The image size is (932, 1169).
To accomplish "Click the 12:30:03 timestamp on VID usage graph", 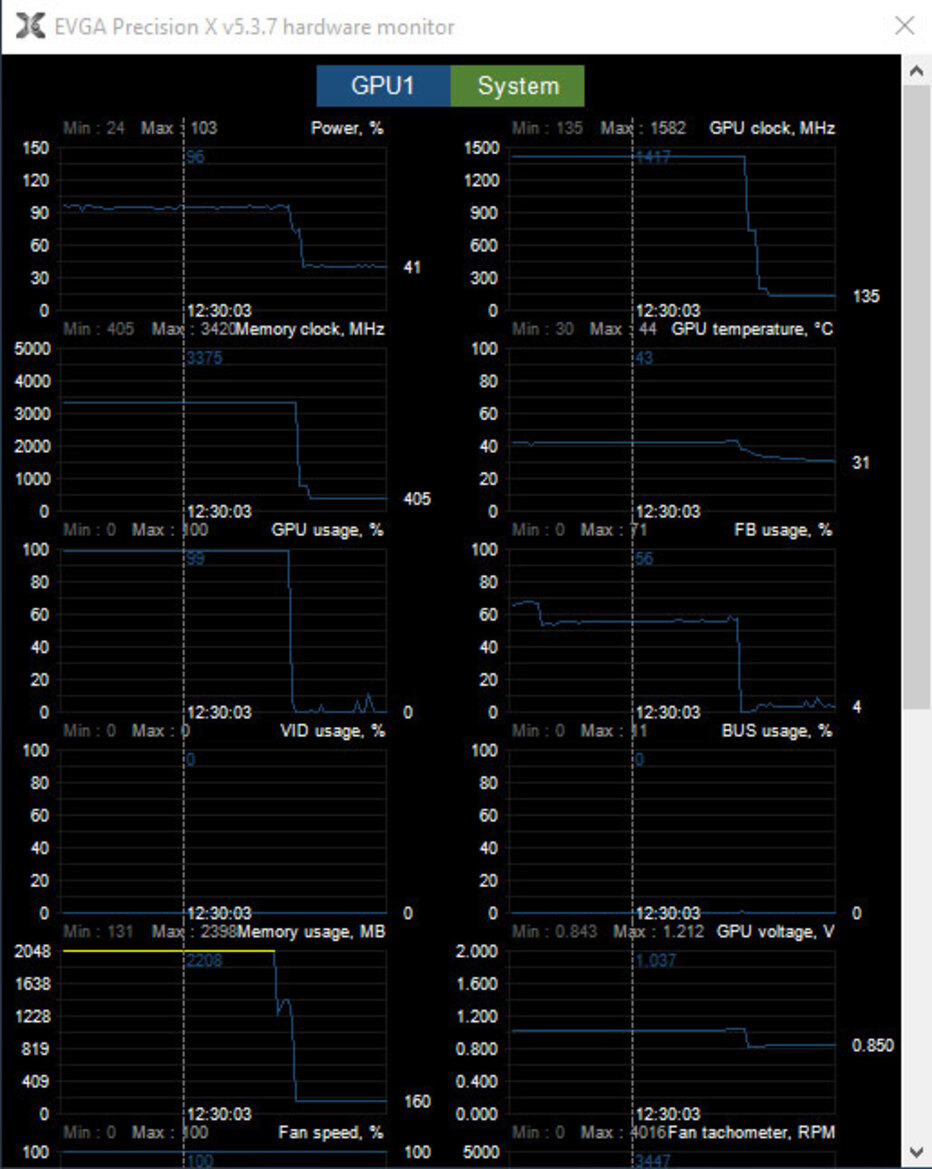I will pyautogui.click(x=219, y=913).
